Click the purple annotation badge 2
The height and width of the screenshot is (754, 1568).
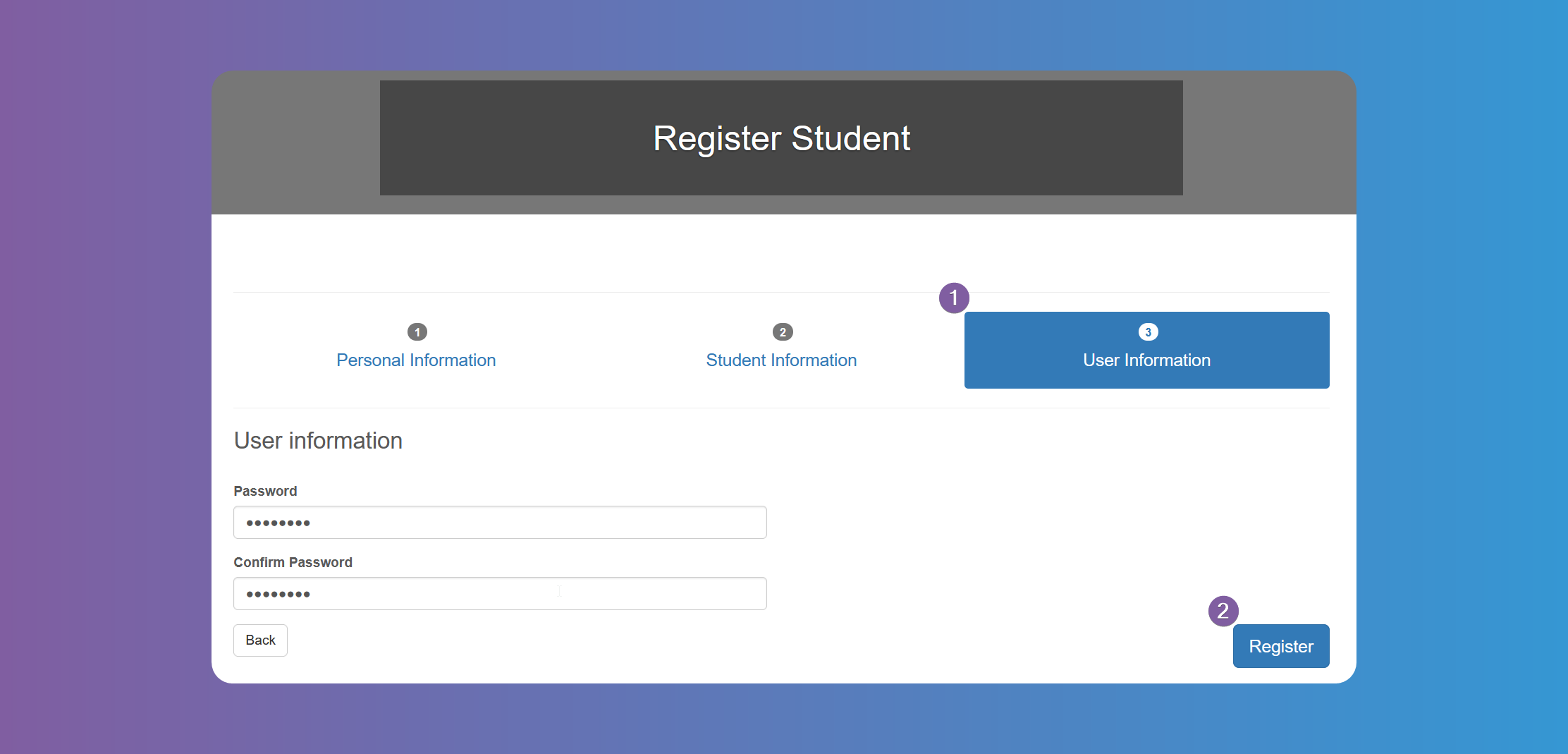[x=1225, y=611]
